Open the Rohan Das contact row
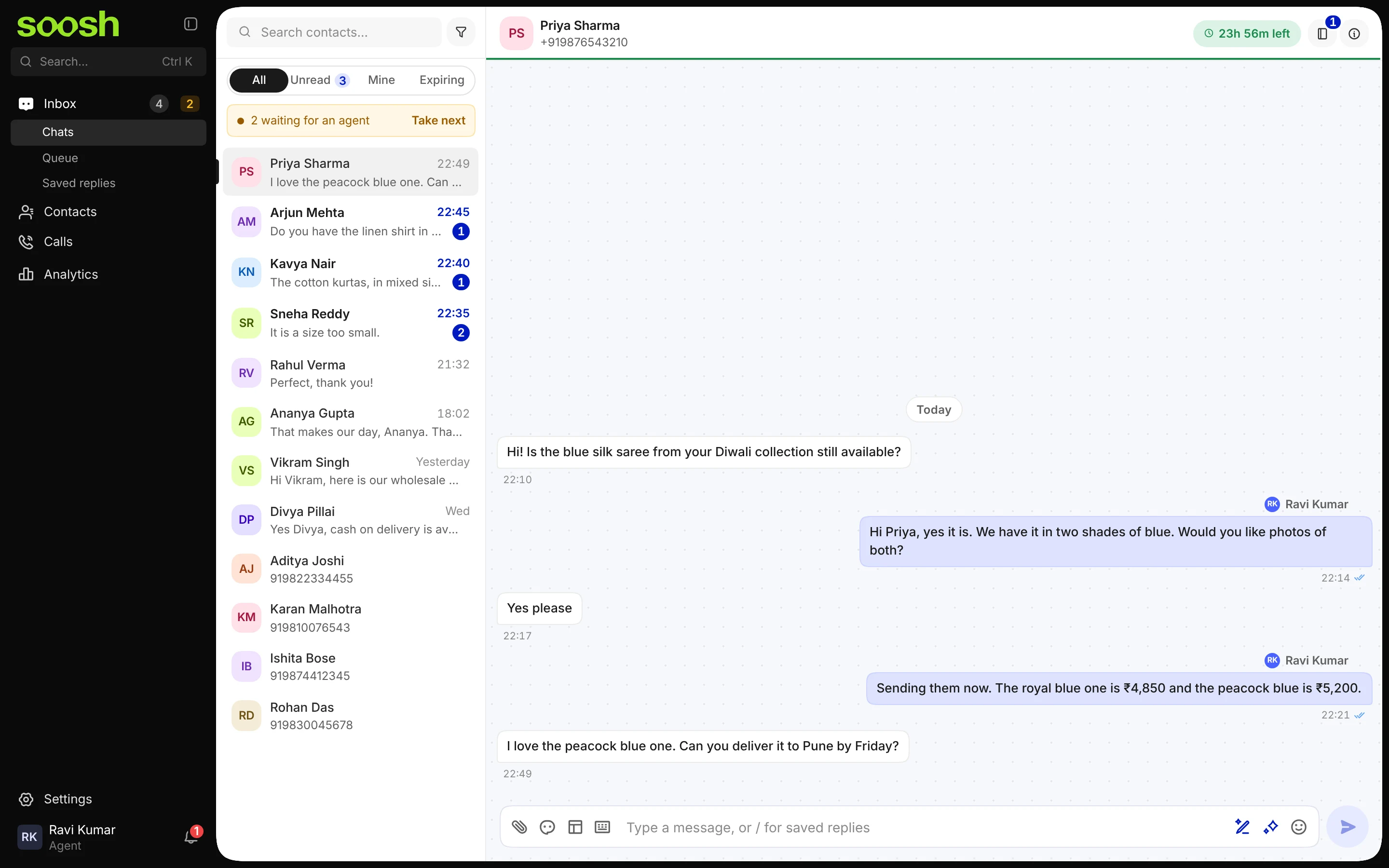1389x868 pixels. [x=350, y=716]
